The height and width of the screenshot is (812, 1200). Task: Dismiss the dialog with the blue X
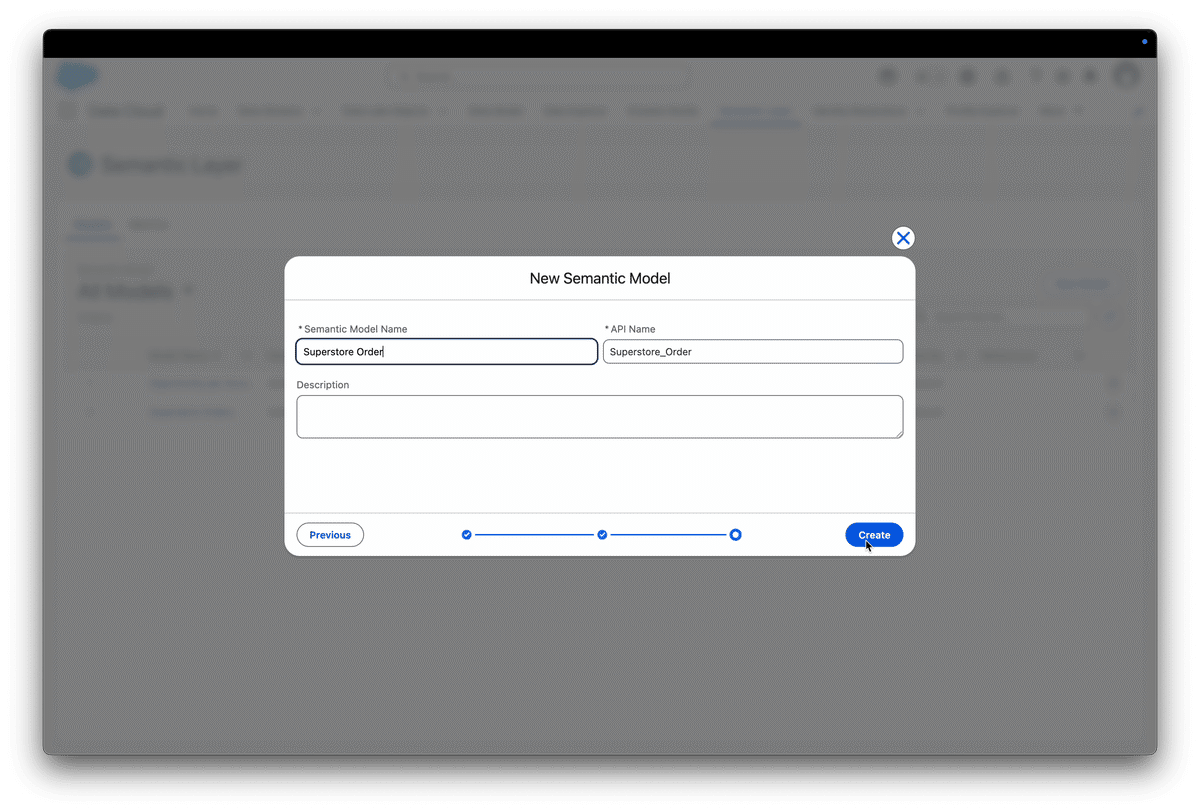click(903, 238)
